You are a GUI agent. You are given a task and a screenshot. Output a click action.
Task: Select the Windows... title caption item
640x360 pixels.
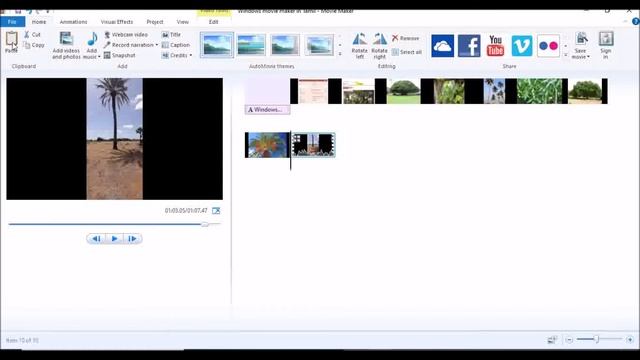pyautogui.click(x=267, y=109)
